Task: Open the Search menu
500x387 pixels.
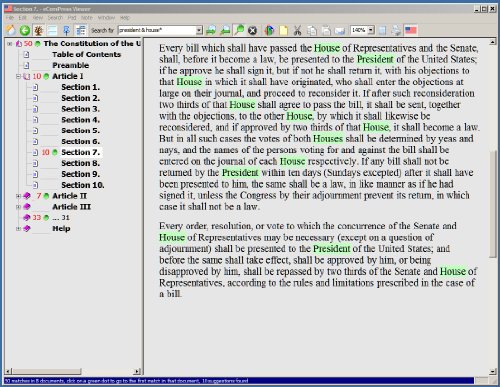Action: [55, 18]
